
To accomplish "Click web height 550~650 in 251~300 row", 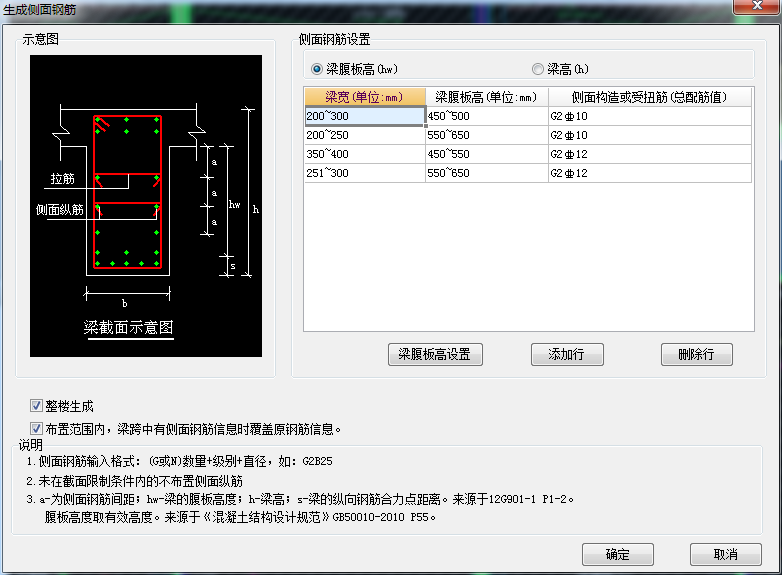I will pyautogui.click(x=487, y=173).
